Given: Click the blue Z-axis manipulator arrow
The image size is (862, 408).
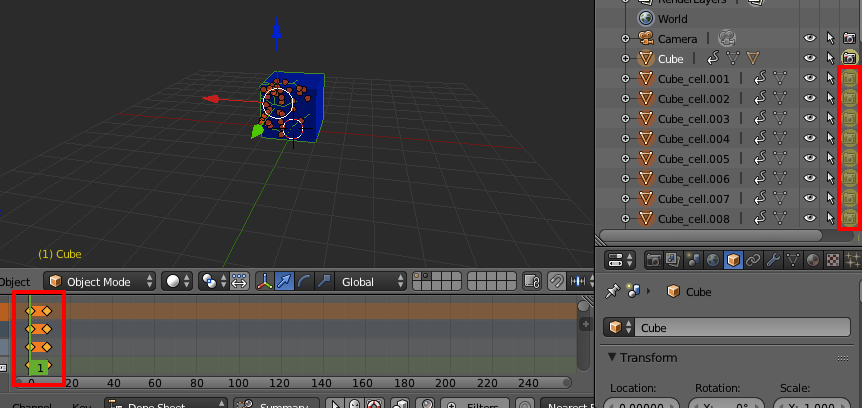Looking at the screenshot, I should pyautogui.click(x=277, y=27).
